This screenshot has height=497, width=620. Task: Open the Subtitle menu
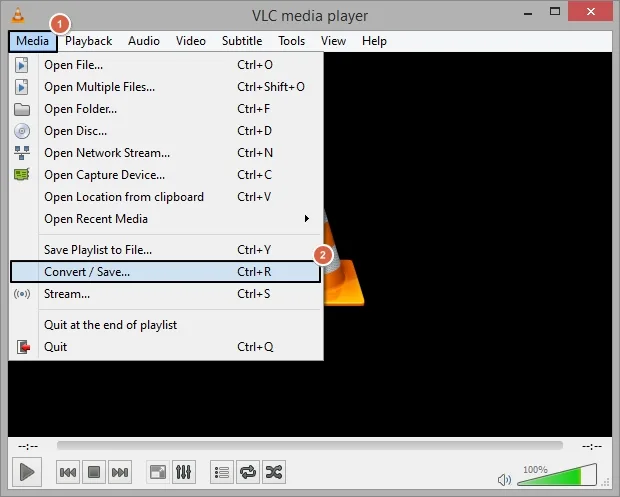(242, 41)
